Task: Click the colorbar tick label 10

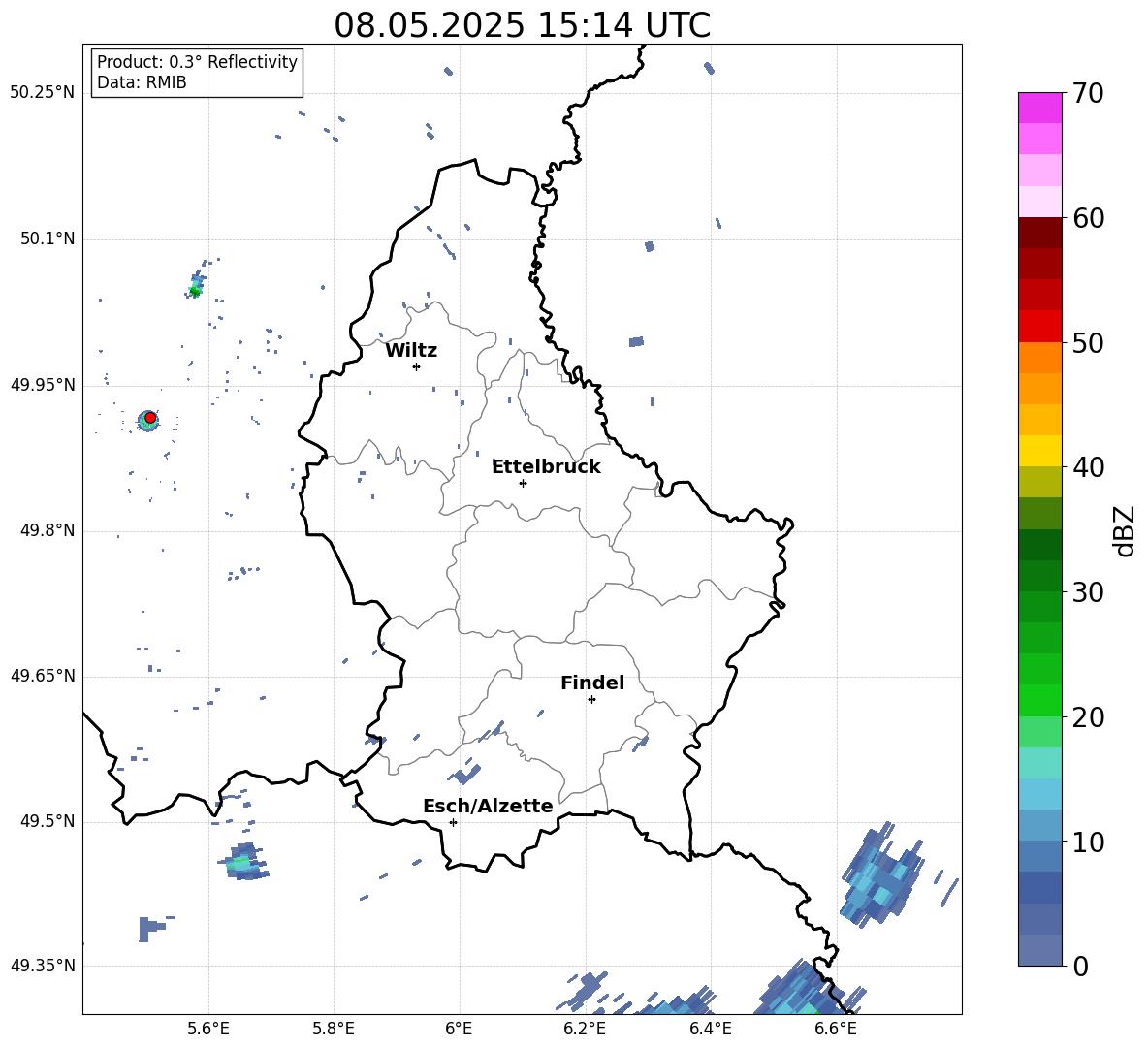Action: (1088, 842)
